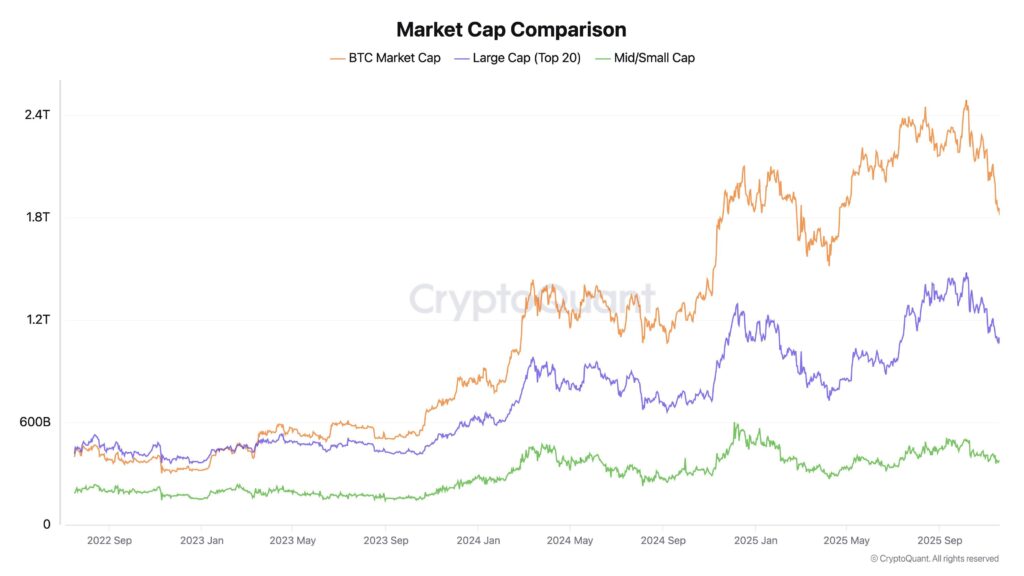
Task: Click the green Mid/Small Cap legend marker
Action: (602, 58)
